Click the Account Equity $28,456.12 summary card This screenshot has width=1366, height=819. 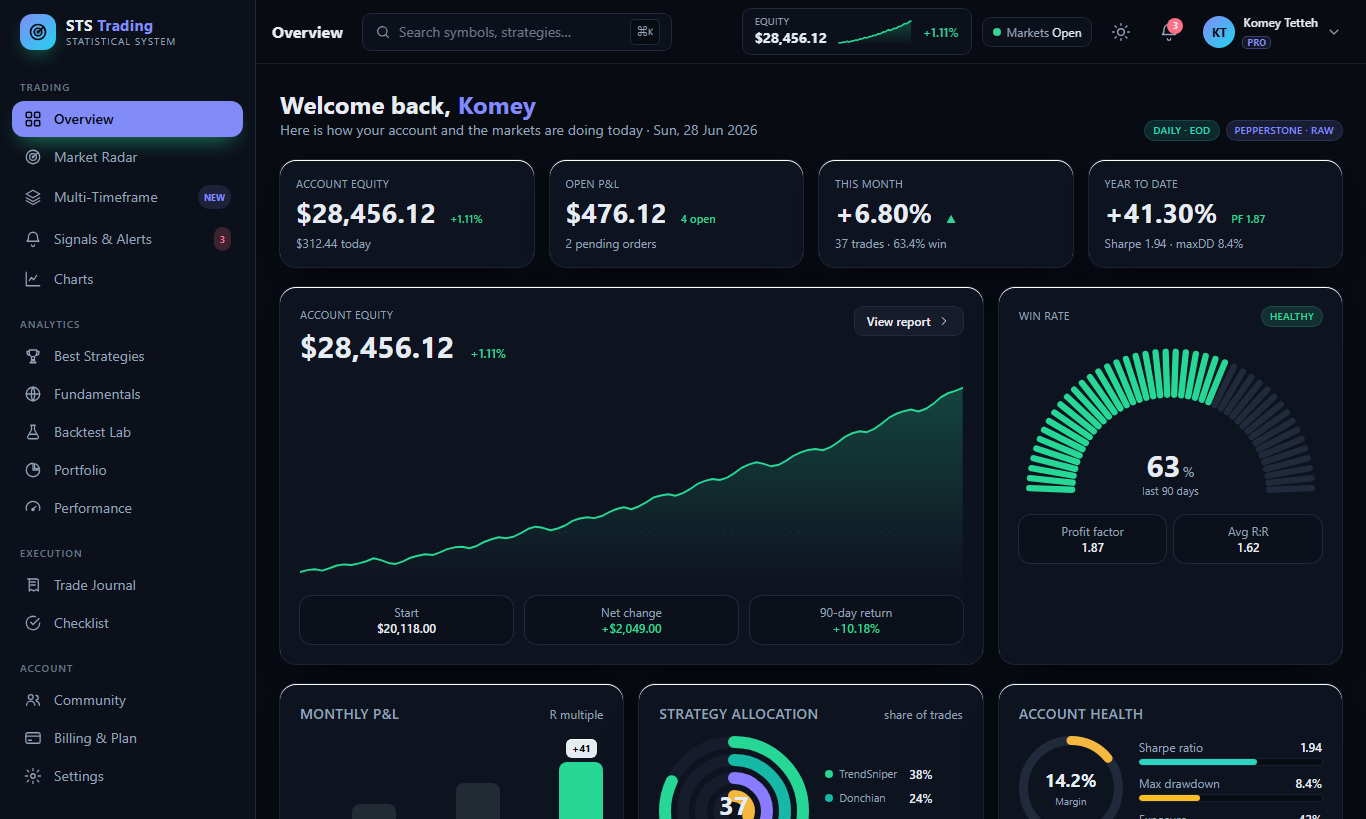(x=407, y=214)
